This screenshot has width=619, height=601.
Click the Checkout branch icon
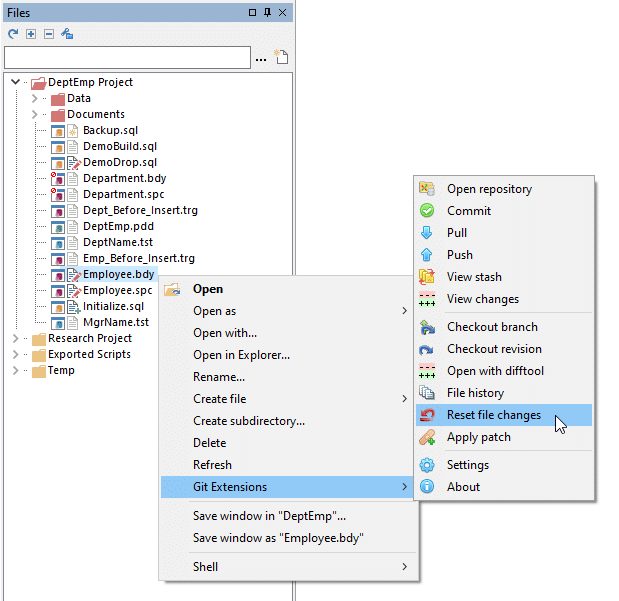[x=427, y=327]
